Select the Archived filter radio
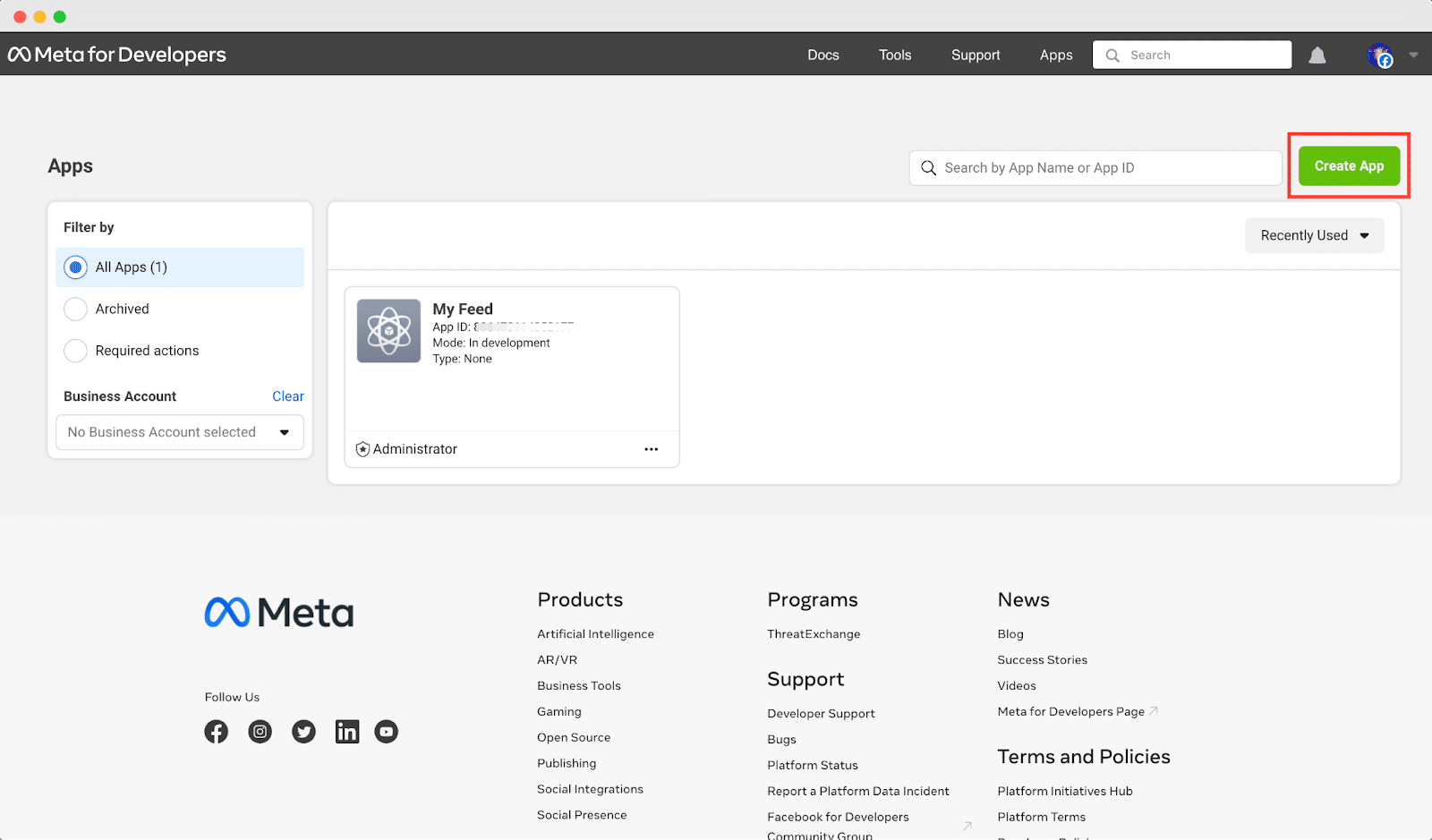Viewport: 1432px width, 840px height. (76, 310)
